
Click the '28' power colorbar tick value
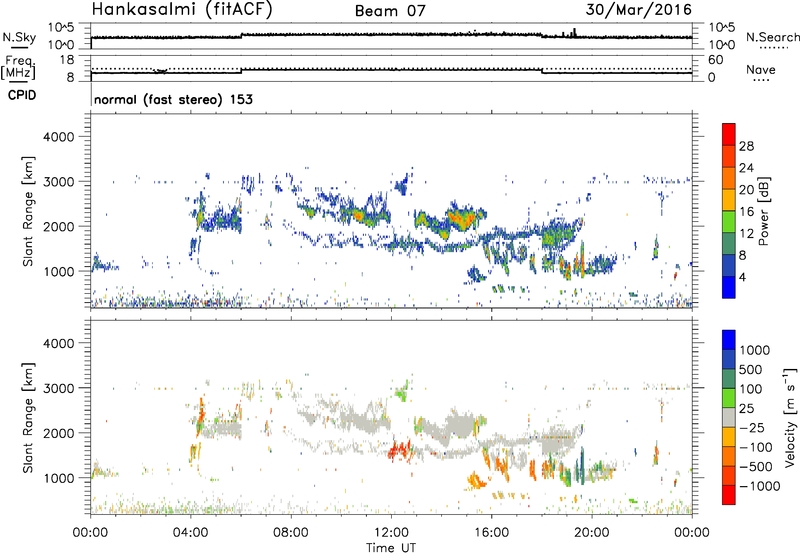(x=746, y=146)
